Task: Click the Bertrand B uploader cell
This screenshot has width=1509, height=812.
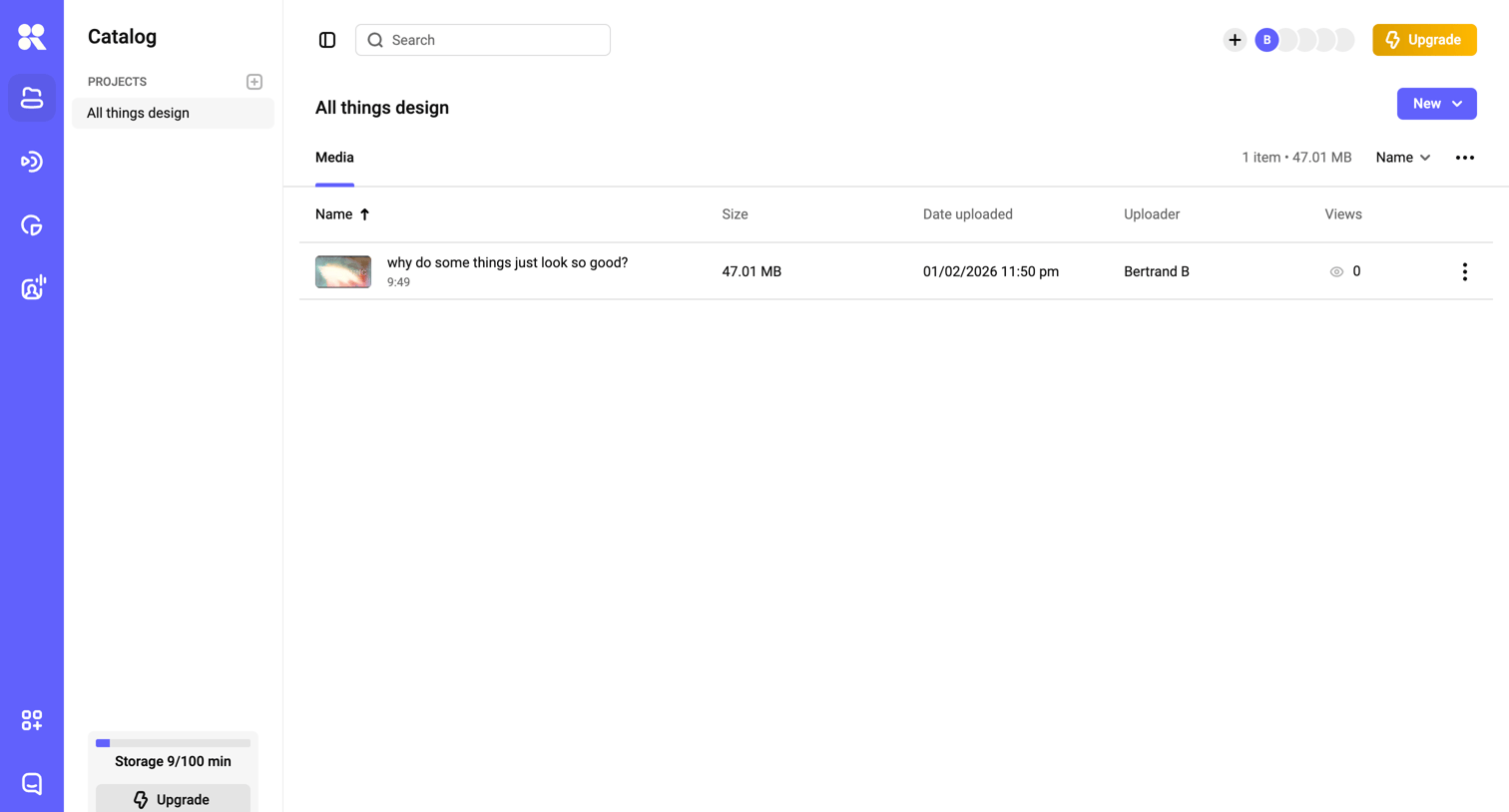Action: tap(1157, 271)
